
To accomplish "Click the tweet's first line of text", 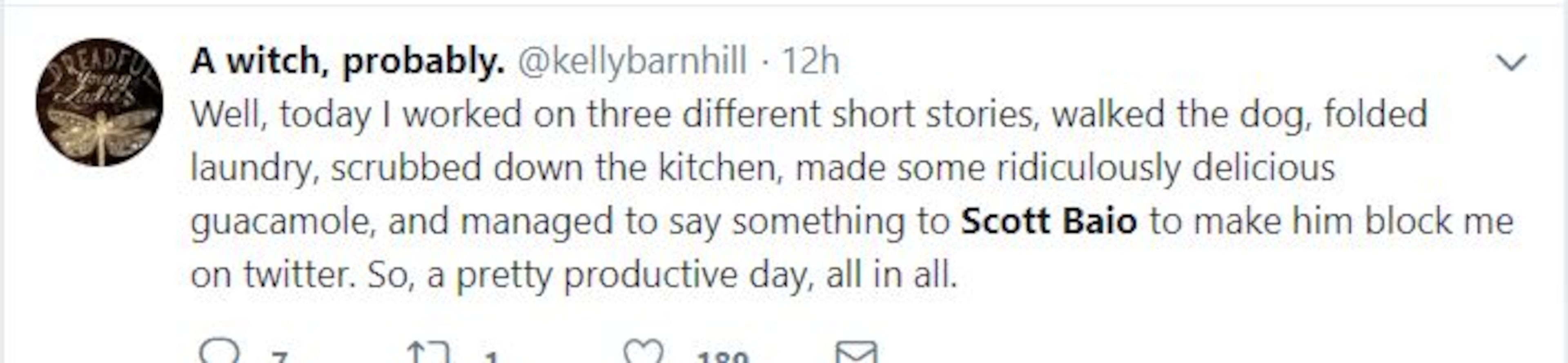I will coord(808,114).
